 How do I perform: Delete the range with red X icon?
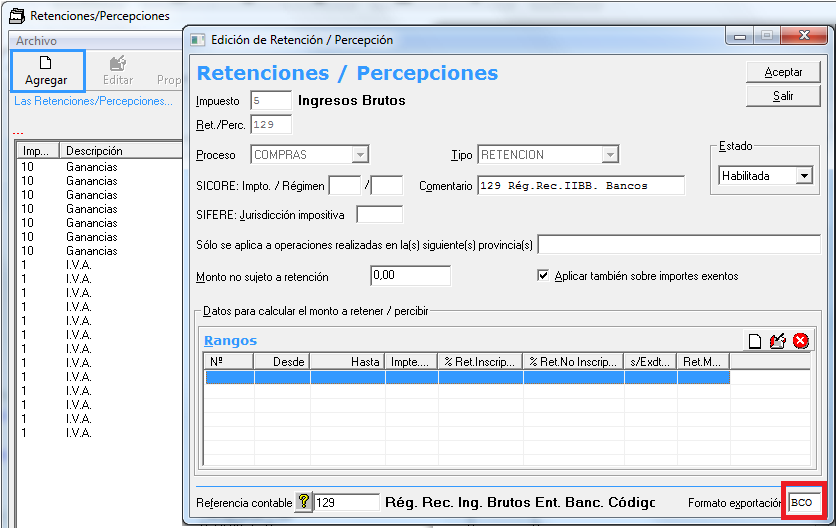tap(800, 341)
